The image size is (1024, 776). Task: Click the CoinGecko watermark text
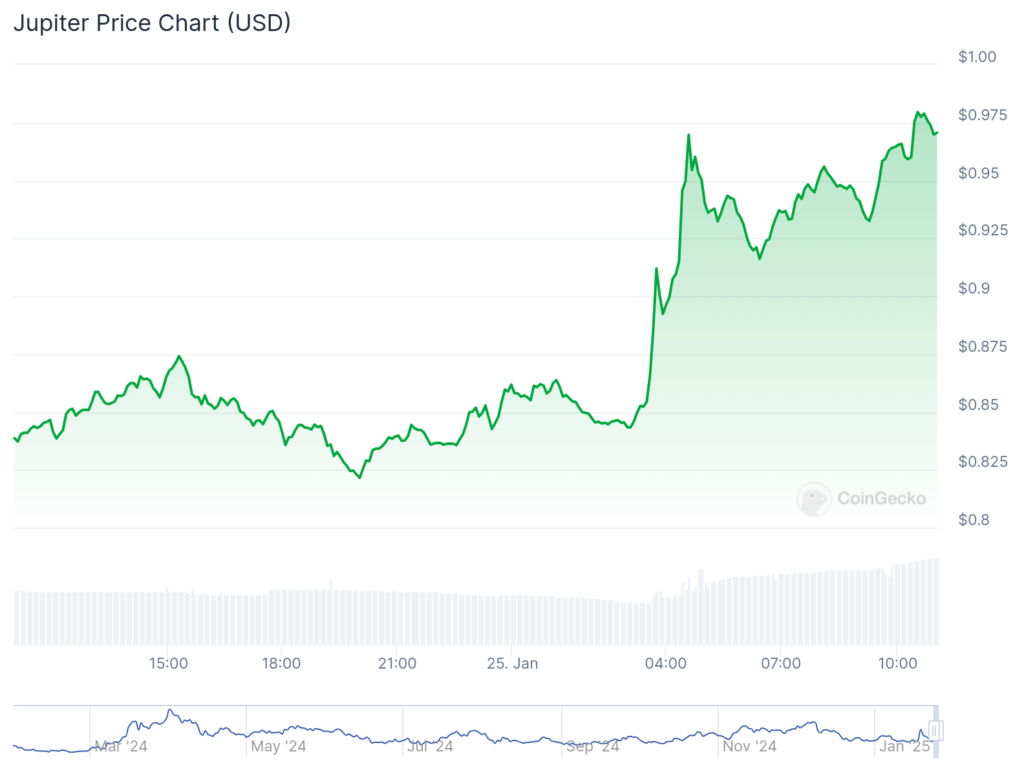point(881,498)
